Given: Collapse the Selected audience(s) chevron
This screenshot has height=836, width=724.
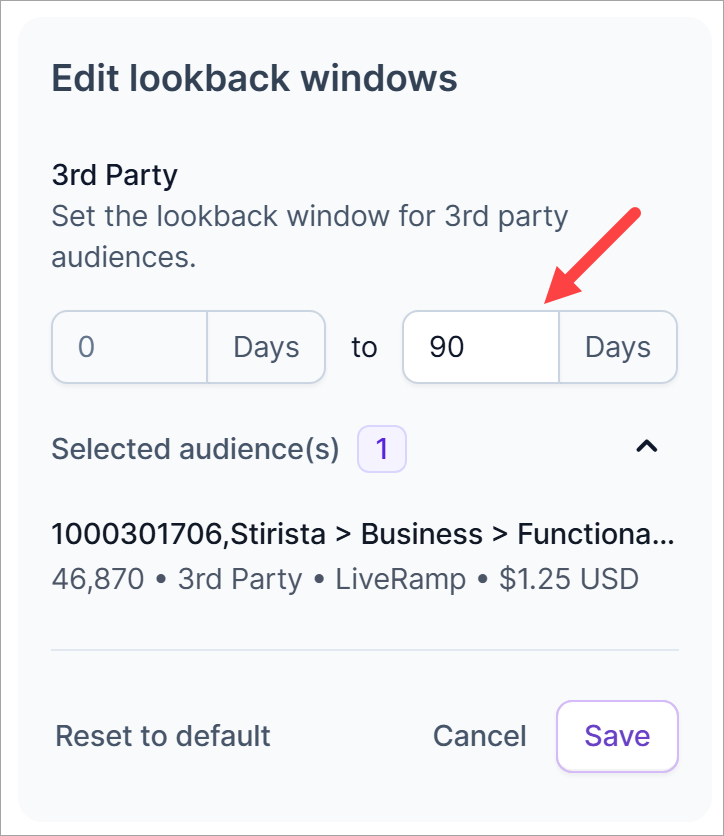Looking at the screenshot, I should click(x=647, y=448).
